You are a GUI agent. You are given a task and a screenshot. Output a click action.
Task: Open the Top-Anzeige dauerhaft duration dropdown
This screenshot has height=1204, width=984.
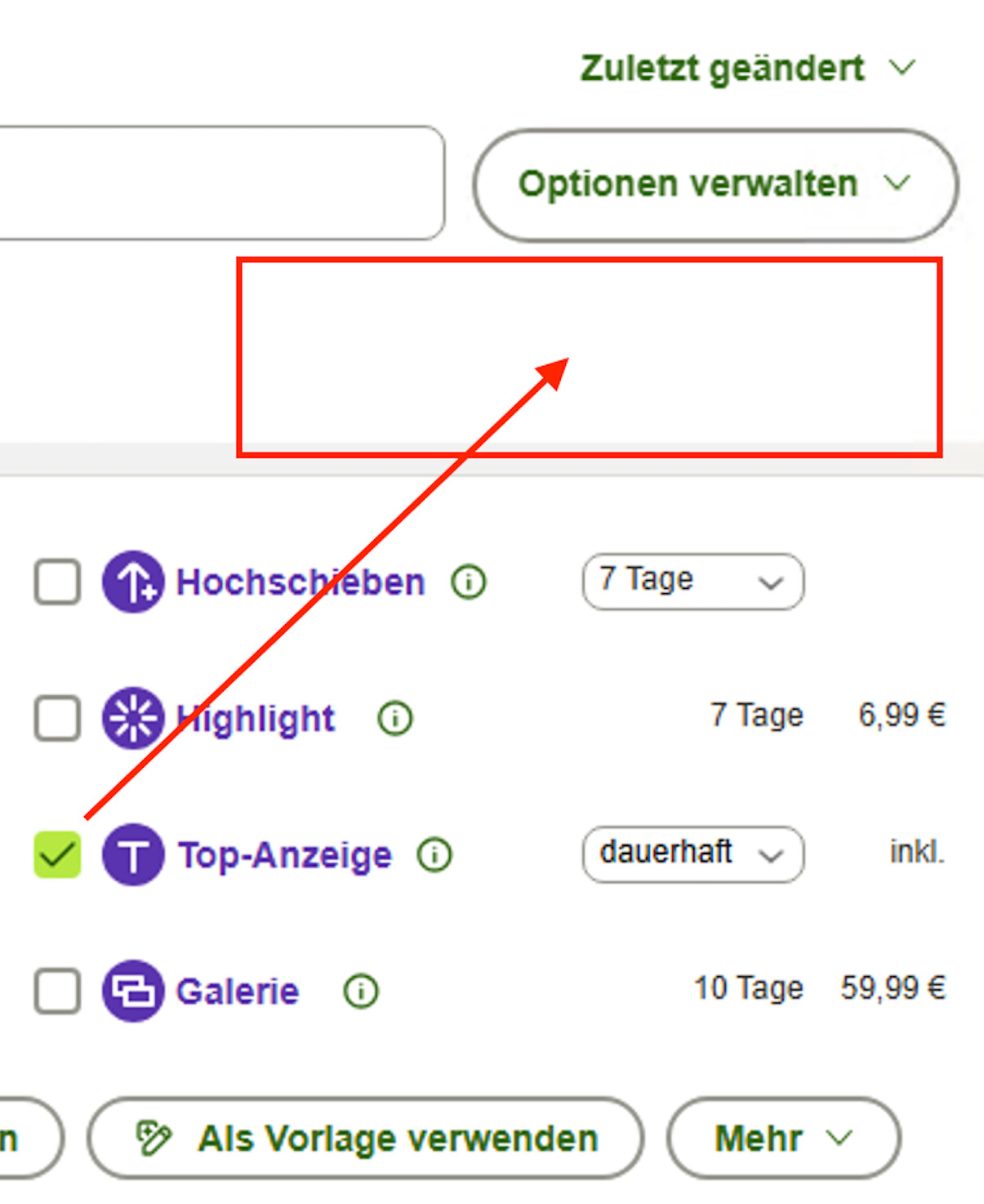coord(692,854)
